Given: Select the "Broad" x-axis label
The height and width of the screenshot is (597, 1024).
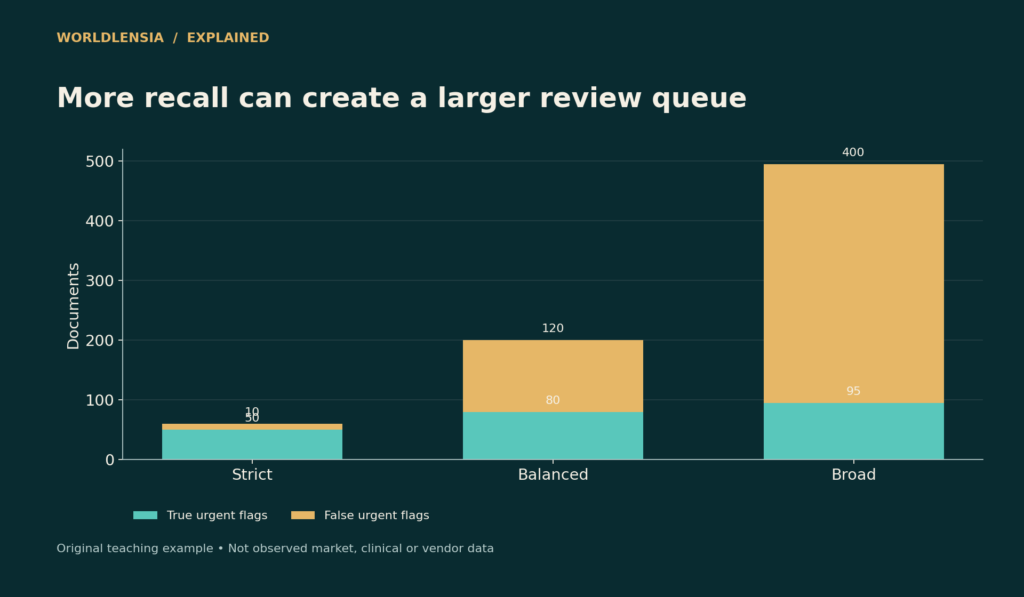Looking at the screenshot, I should (x=854, y=475).
